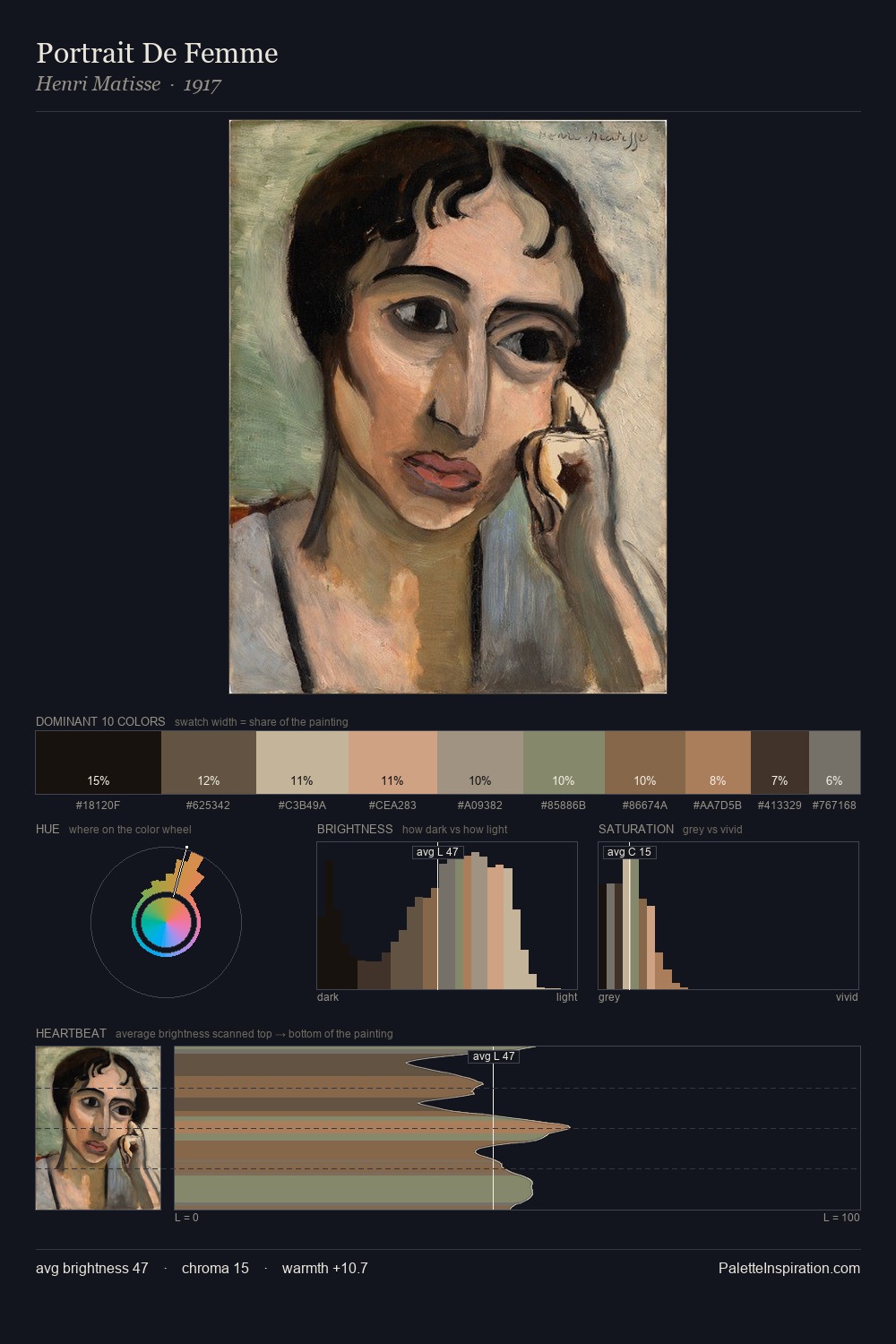Pick the #413329 dark brown swatch
Image resolution: width=896 pixels, height=1344 pixels.
coord(780,762)
